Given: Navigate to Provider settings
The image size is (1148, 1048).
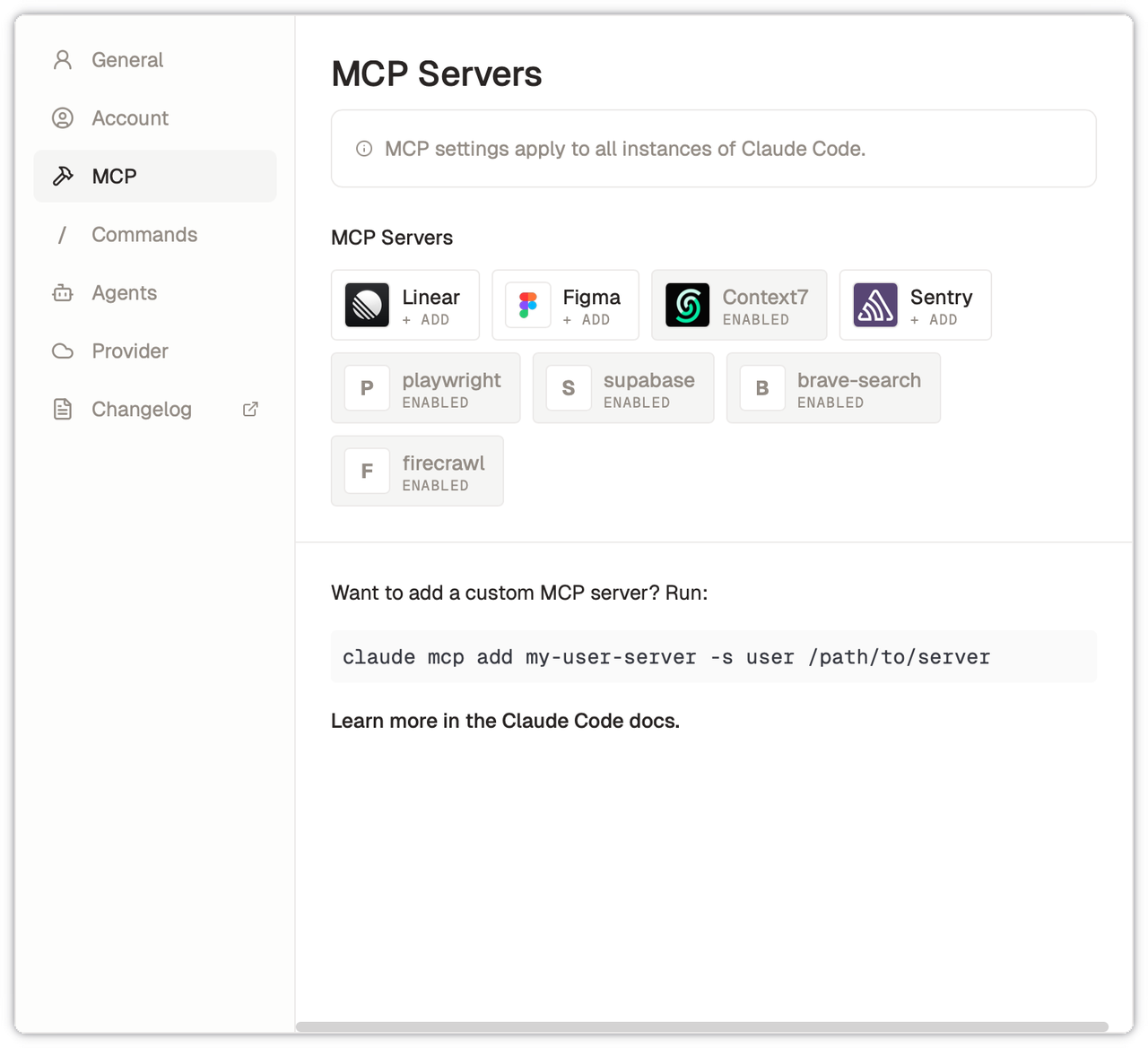Looking at the screenshot, I should coord(129,351).
